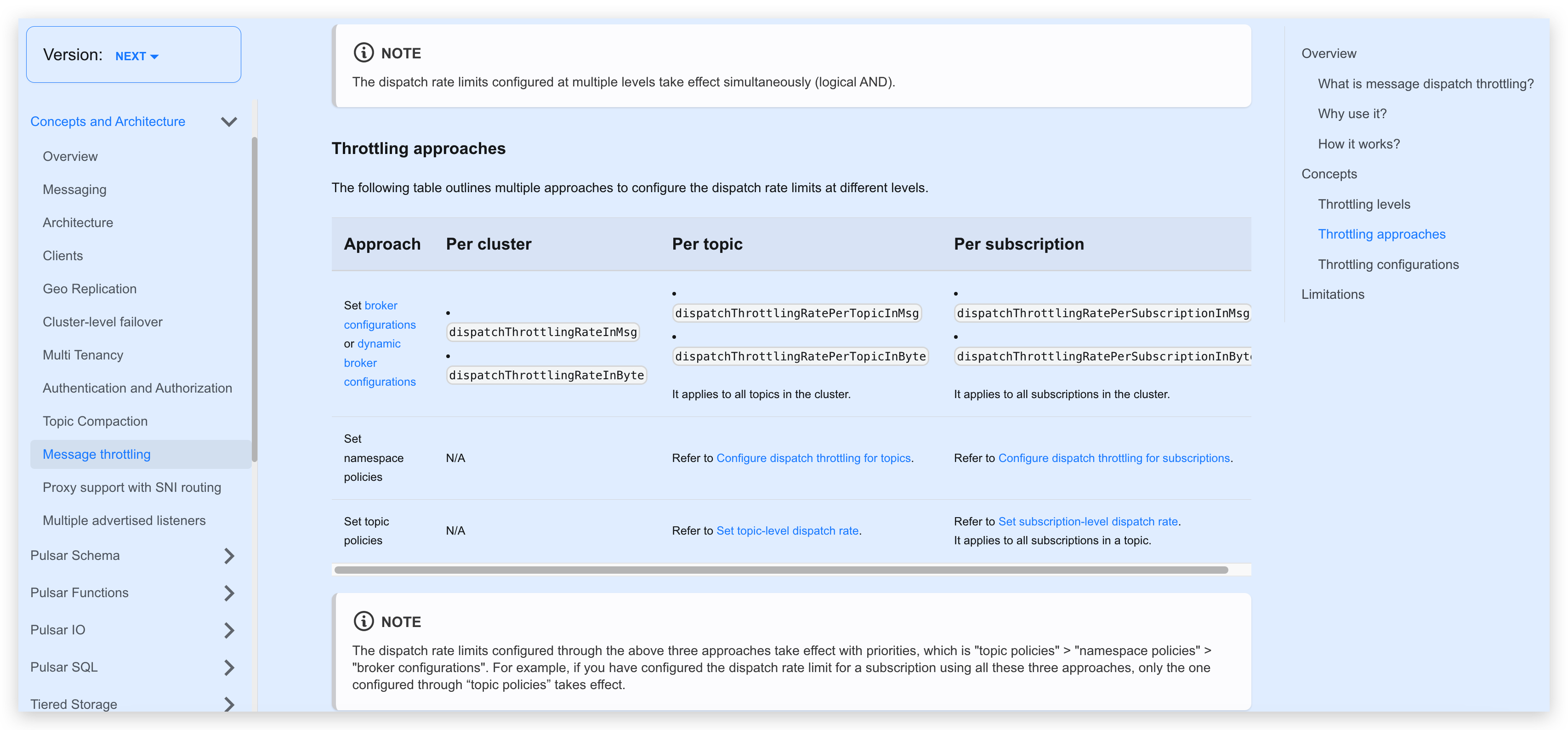Select Throttling levels in table of contents
The height and width of the screenshot is (730, 1568).
point(1363,204)
